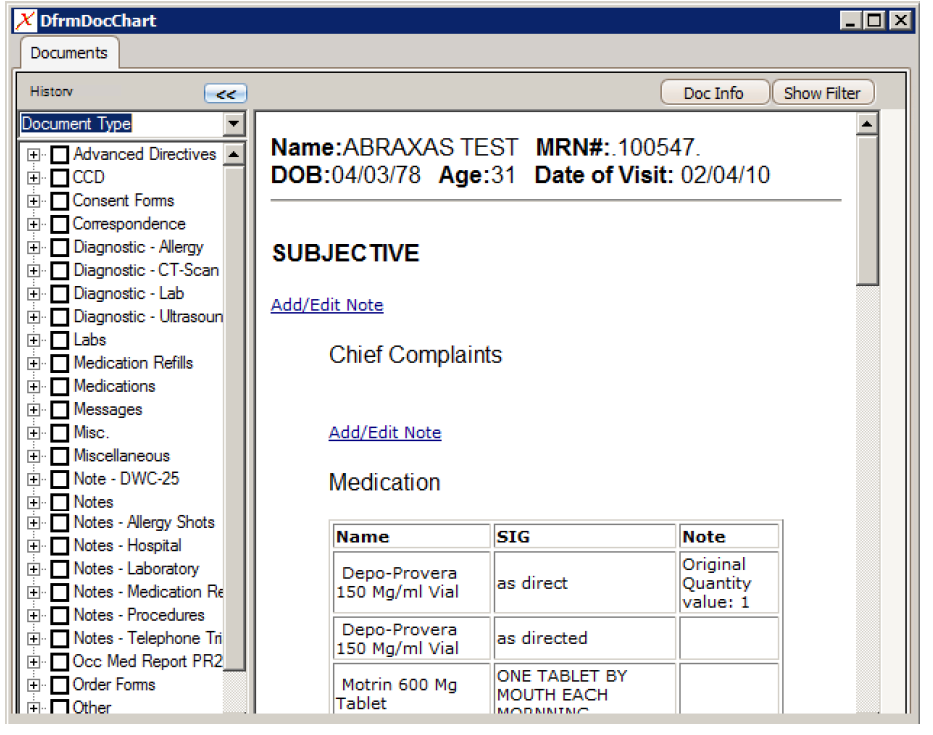Select the Other tree item
933x735 pixels.
(92, 707)
